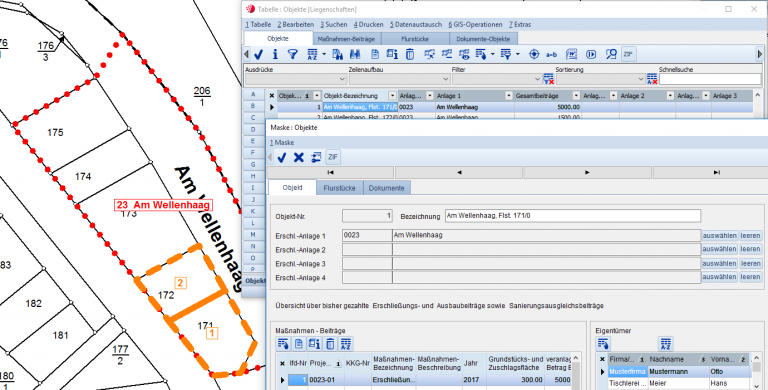Open the arrow beside the toolbar A-Z sort icon

click(x=324, y=54)
